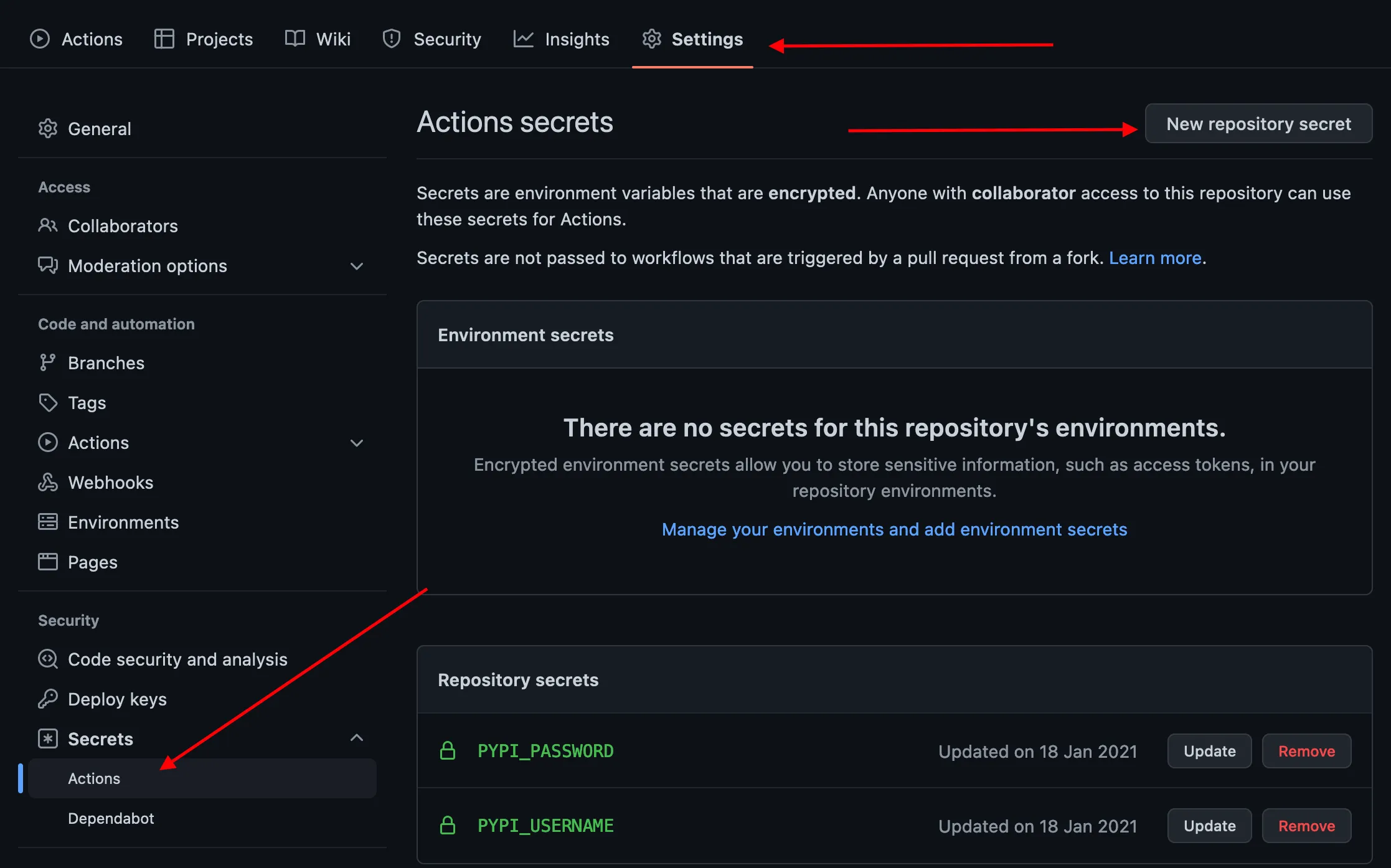Click the Environments server icon
1391x868 pixels.
pyautogui.click(x=48, y=522)
